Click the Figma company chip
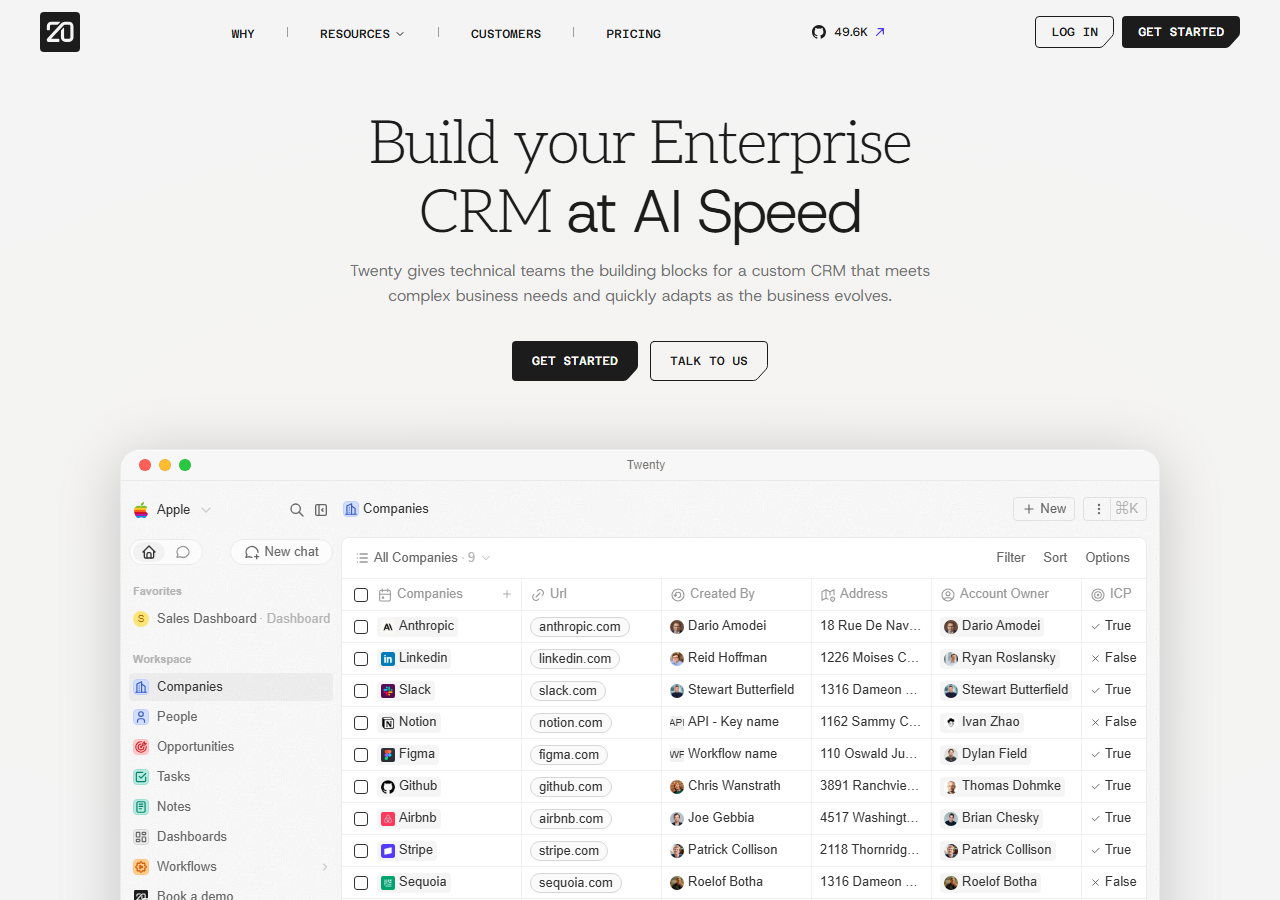 [408, 754]
